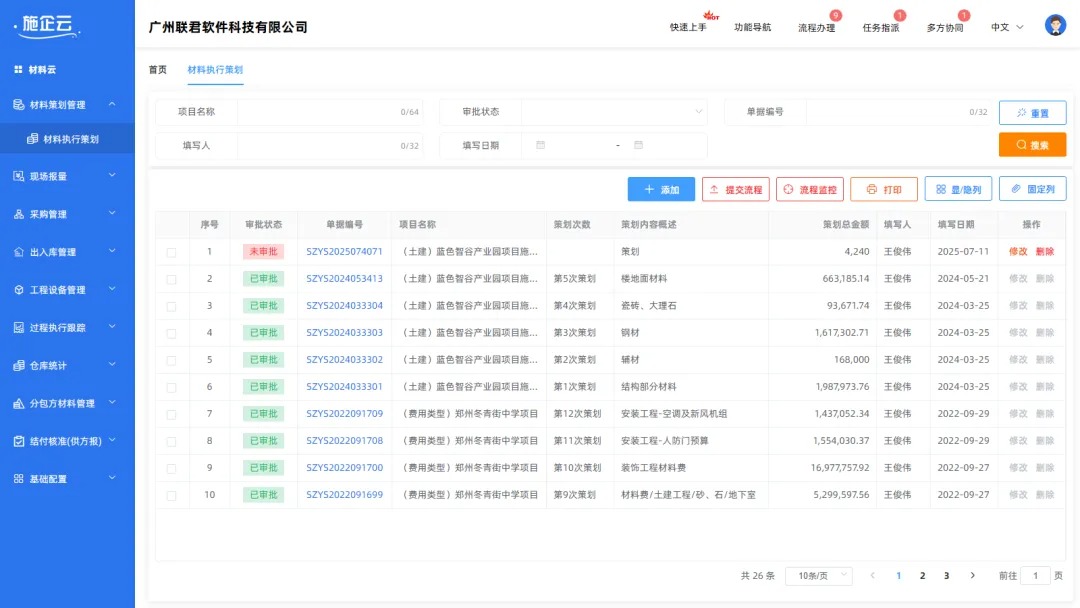The width and height of the screenshot is (1080, 608).
Task: Tick the header checkbox to select all rows
Action: [x=169, y=224]
